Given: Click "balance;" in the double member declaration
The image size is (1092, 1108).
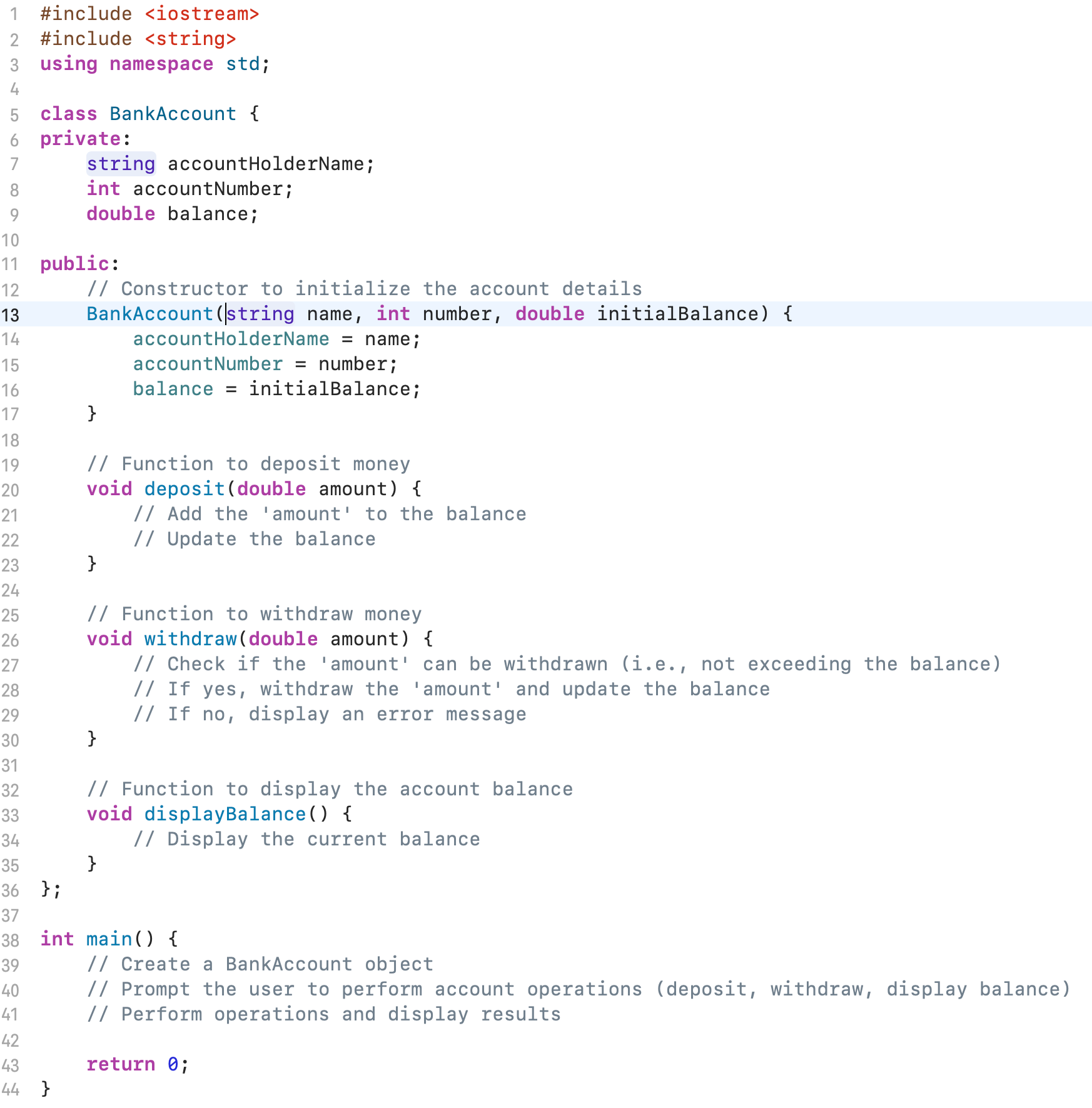Looking at the screenshot, I should point(213,214).
